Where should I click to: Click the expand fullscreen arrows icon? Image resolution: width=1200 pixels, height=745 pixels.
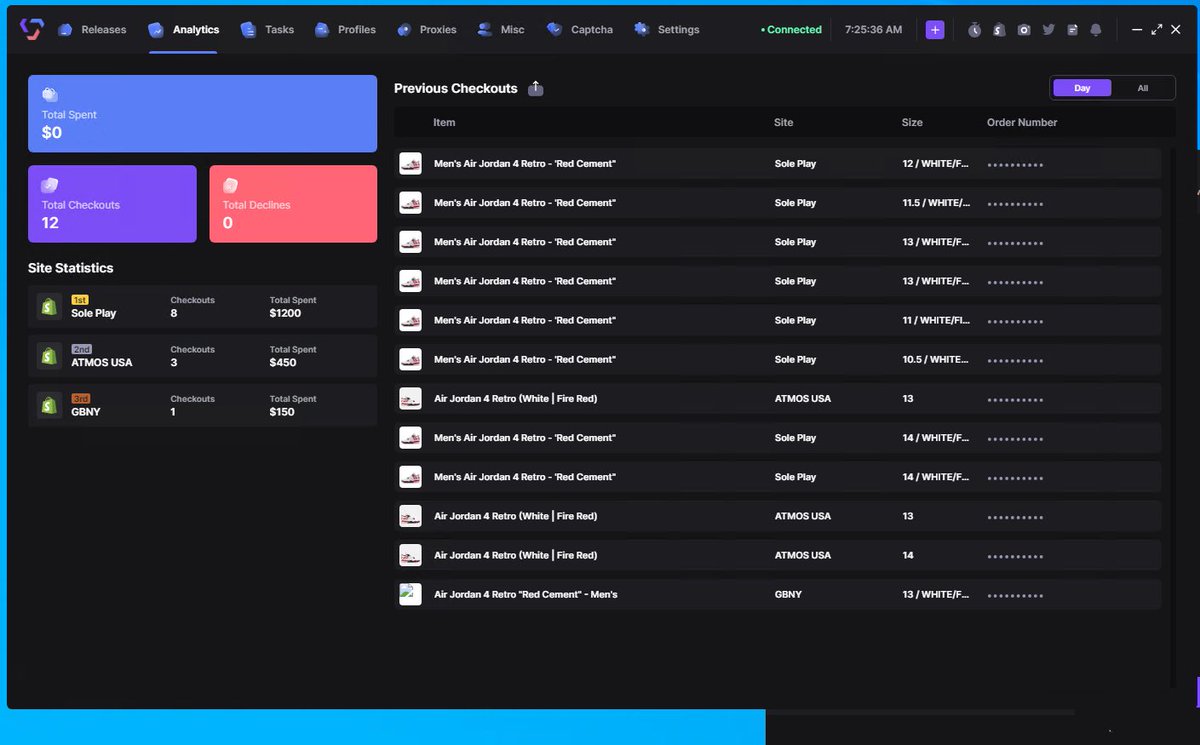click(1157, 30)
